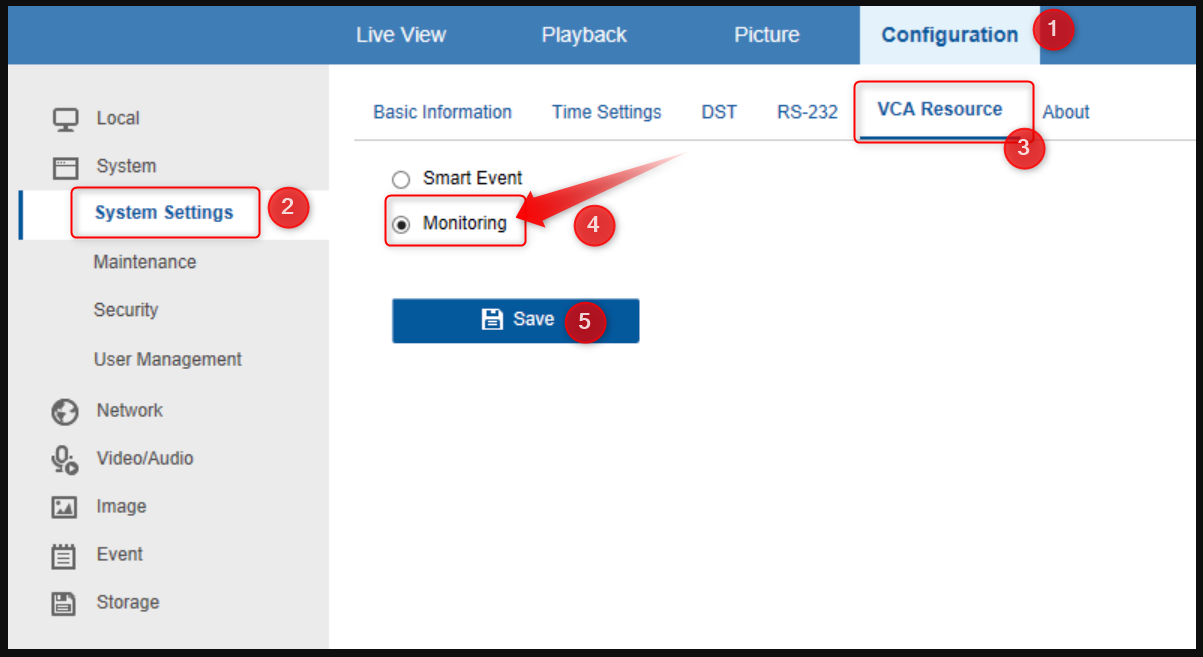The height and width of the screenshot is (657, 1203).
Task: Open Local settings in sidebar
Action: coord(118,118)
